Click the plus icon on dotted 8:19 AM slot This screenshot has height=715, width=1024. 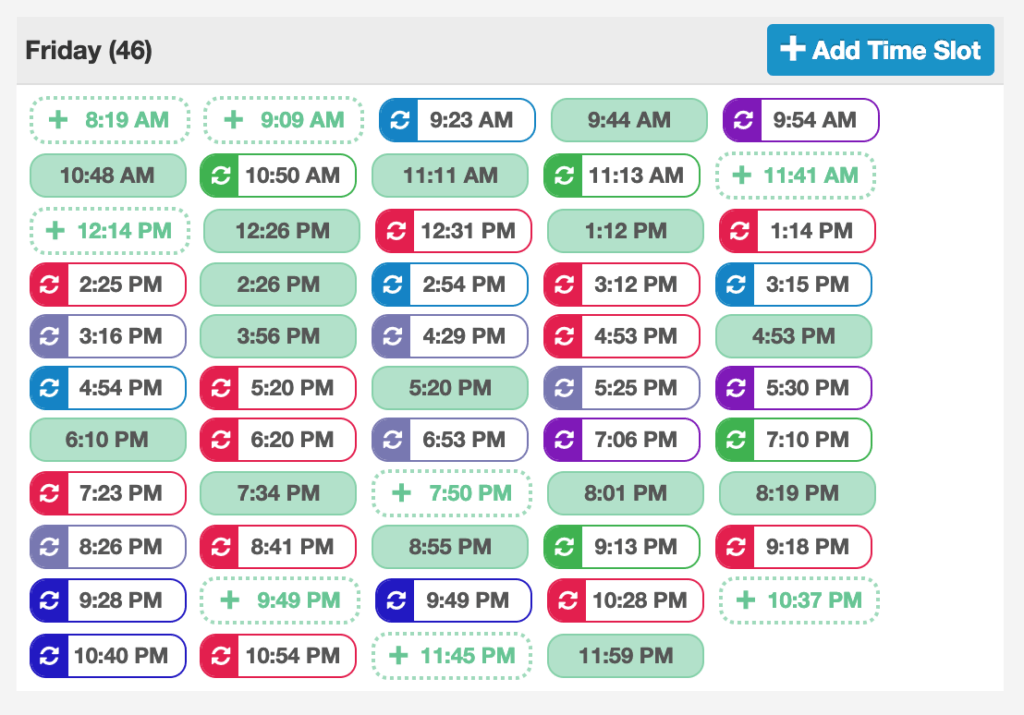tap(58, 120)
